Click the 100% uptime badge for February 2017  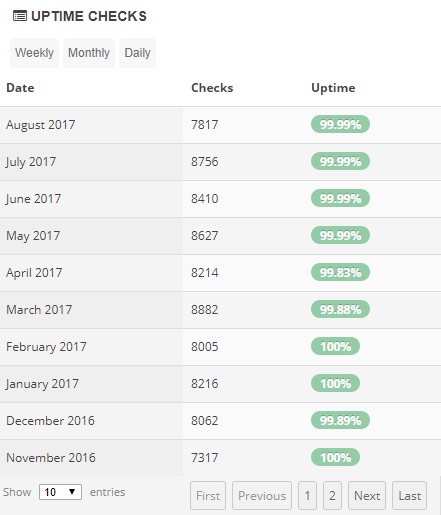(x=335, y=346)
